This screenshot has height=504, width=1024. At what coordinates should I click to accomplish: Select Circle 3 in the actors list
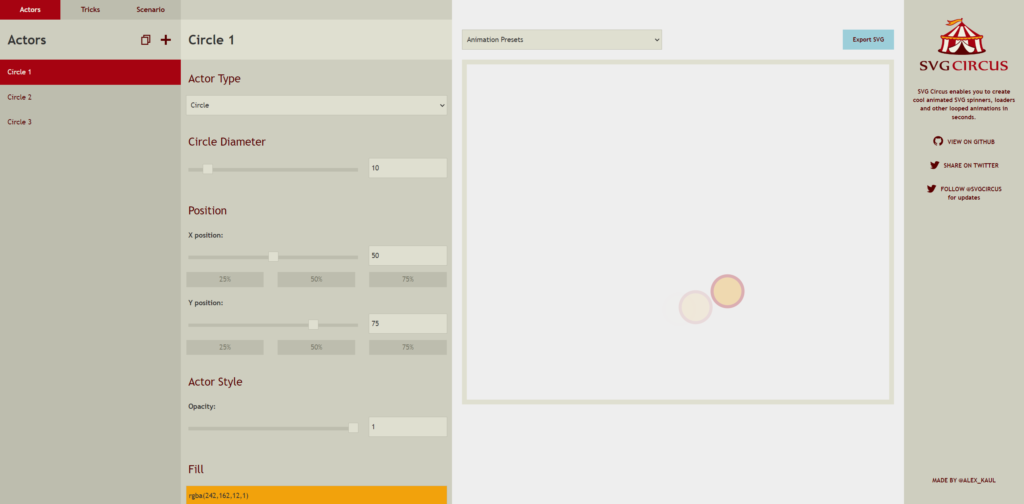pyautogui.click(x=90, y=122)
